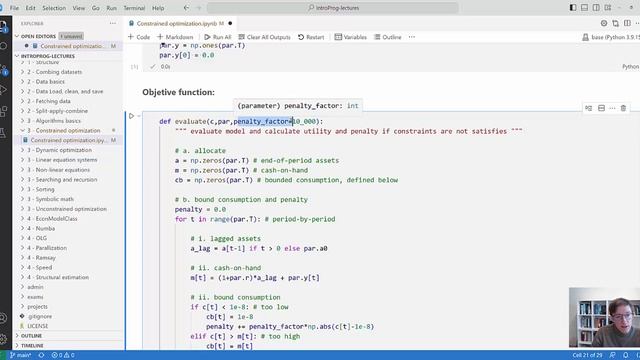Open the LICENSE file
Viewport: 640px width, 360px height.
click(x=38, y=326)
